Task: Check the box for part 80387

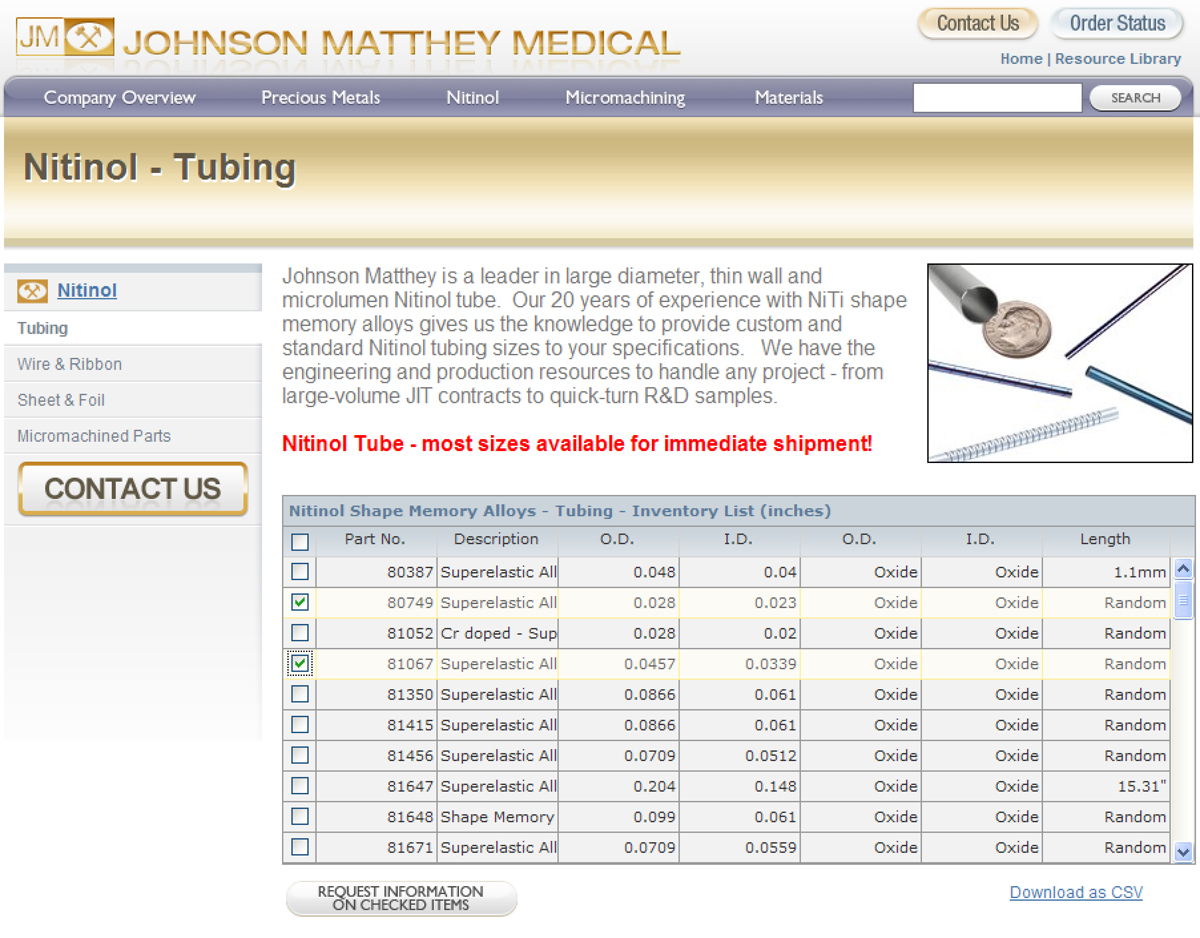Action: 300,572
